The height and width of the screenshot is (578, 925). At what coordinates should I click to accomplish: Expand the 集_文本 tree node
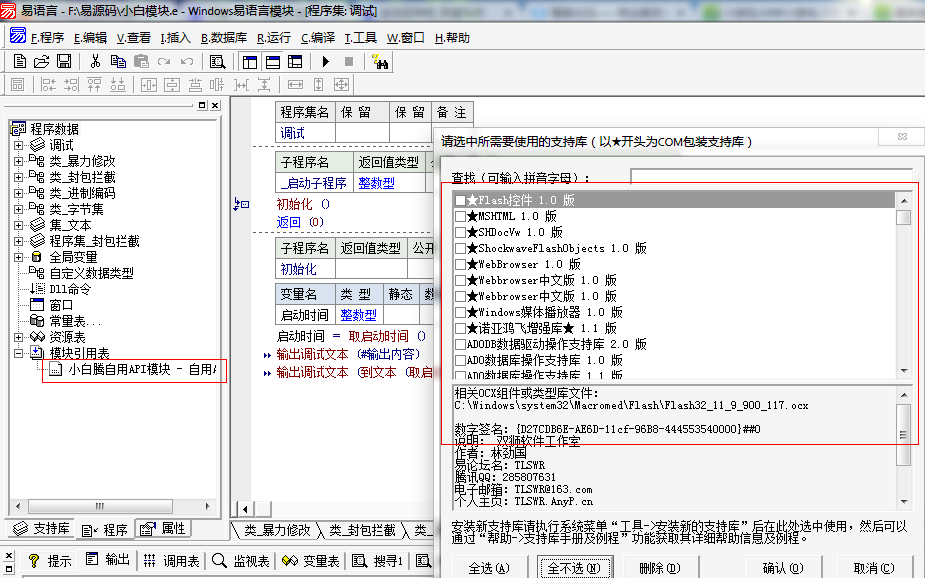[x=18, y=225]
